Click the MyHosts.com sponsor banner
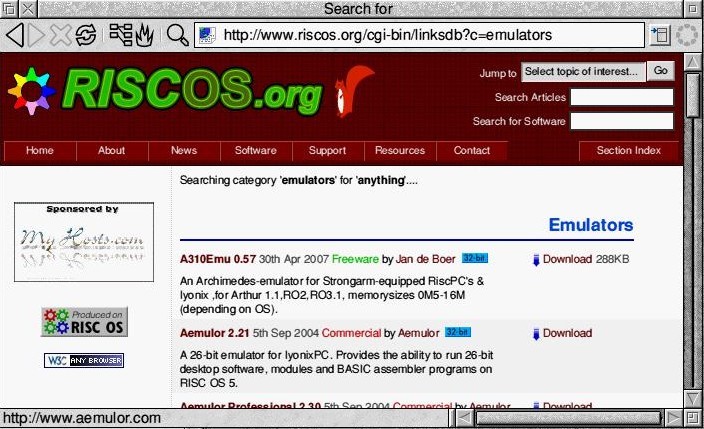 [84, 242]
